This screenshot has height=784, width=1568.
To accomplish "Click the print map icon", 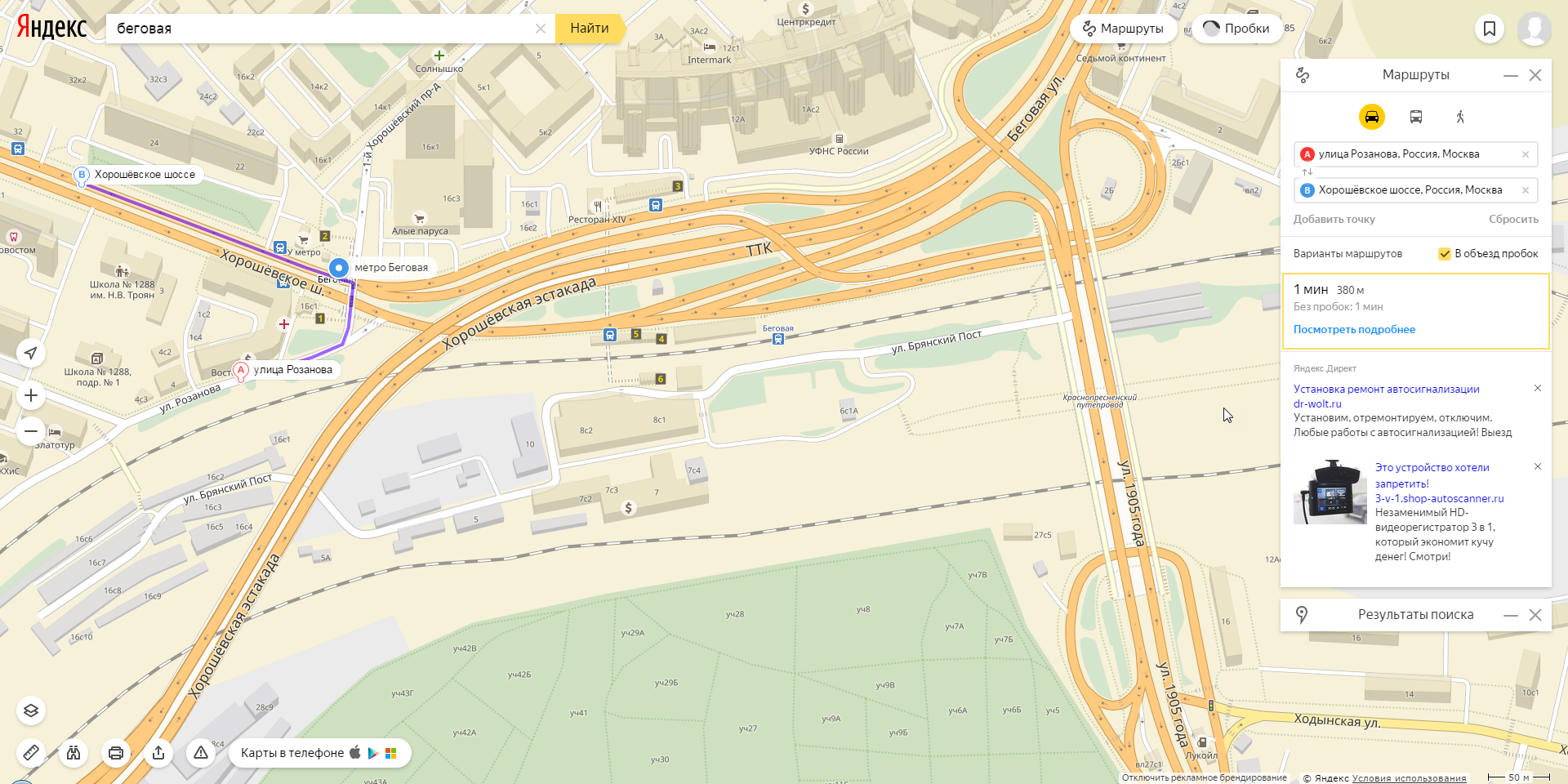I will tap(116, 753).
